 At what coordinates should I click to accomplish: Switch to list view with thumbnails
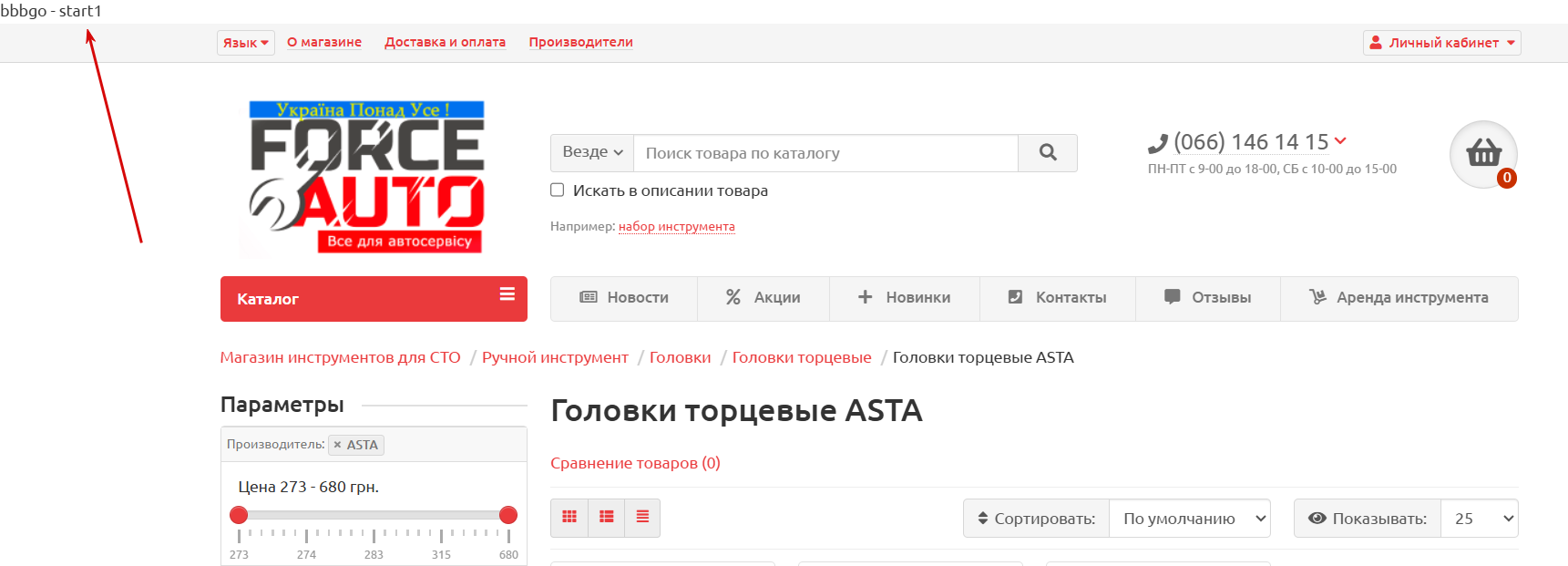point(607,518)
